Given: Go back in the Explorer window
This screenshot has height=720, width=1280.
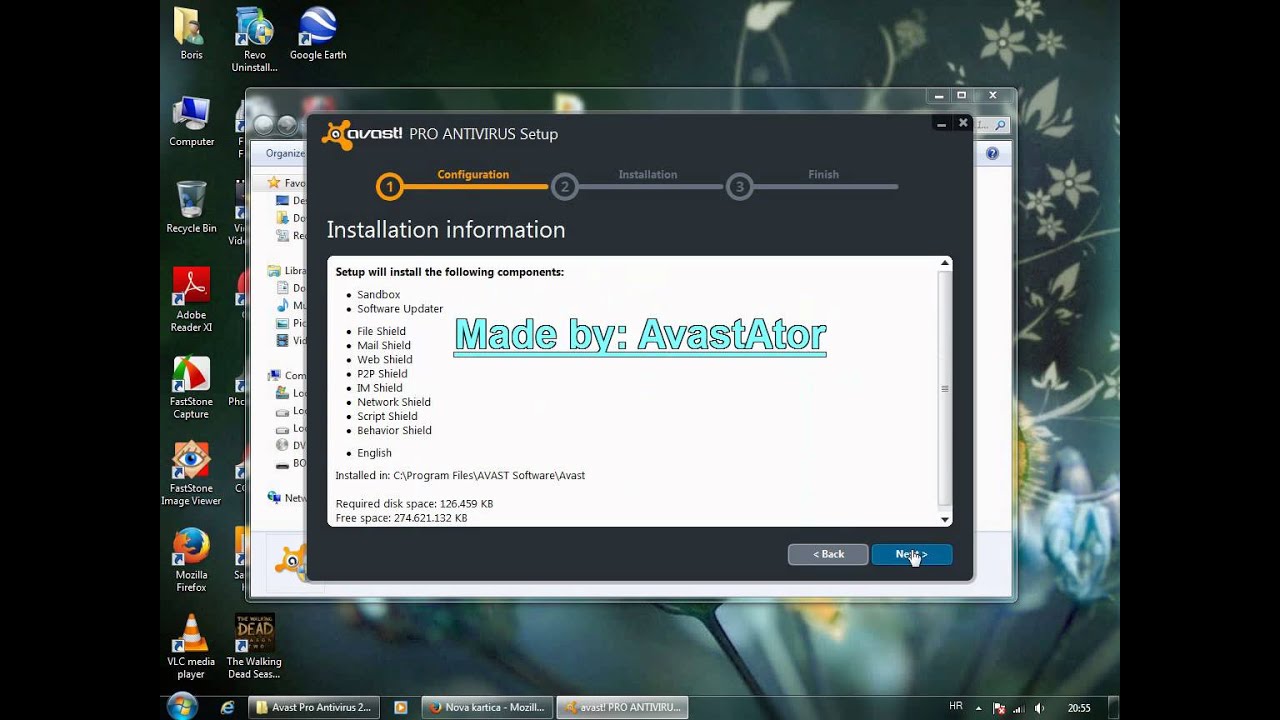Looking at the screenshot, I should 264,125.
